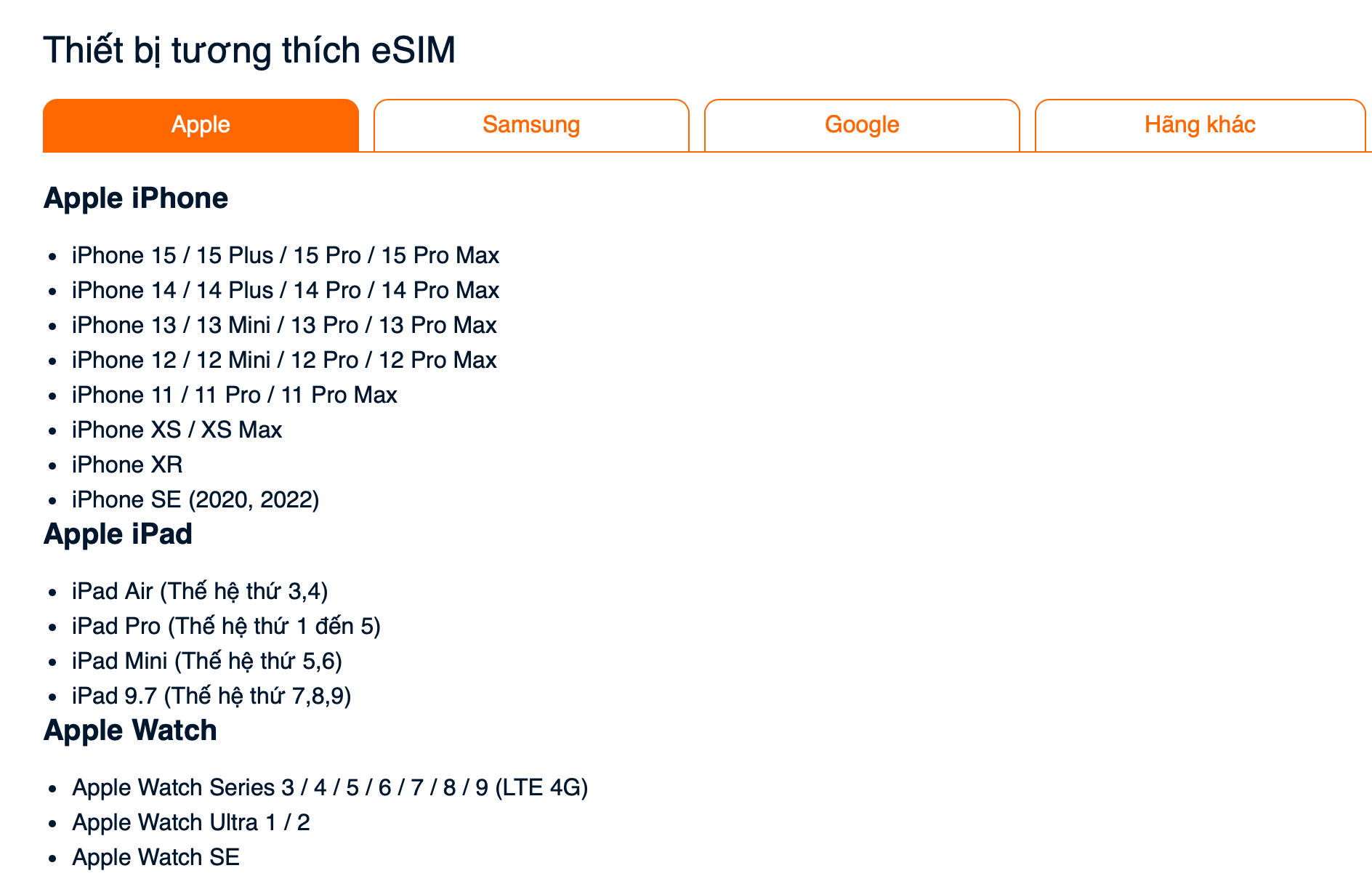Click the iPhone 14 series list item
This screenshot has height=884, width=1372.
click(286, 290)
